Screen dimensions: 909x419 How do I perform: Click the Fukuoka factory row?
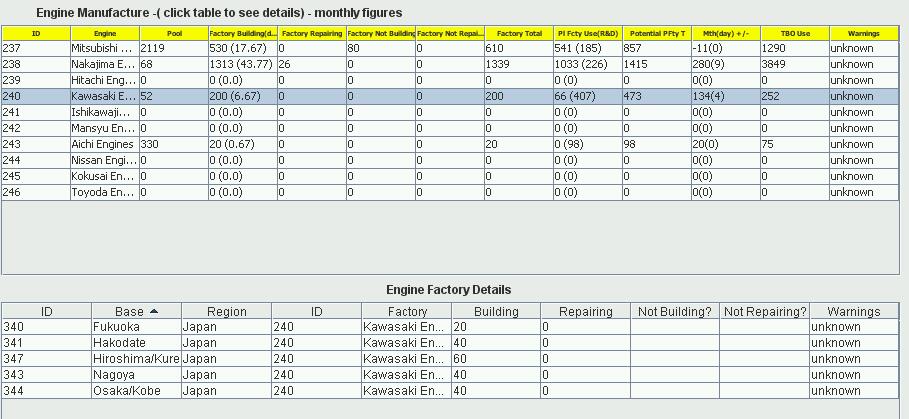[135, 327]
